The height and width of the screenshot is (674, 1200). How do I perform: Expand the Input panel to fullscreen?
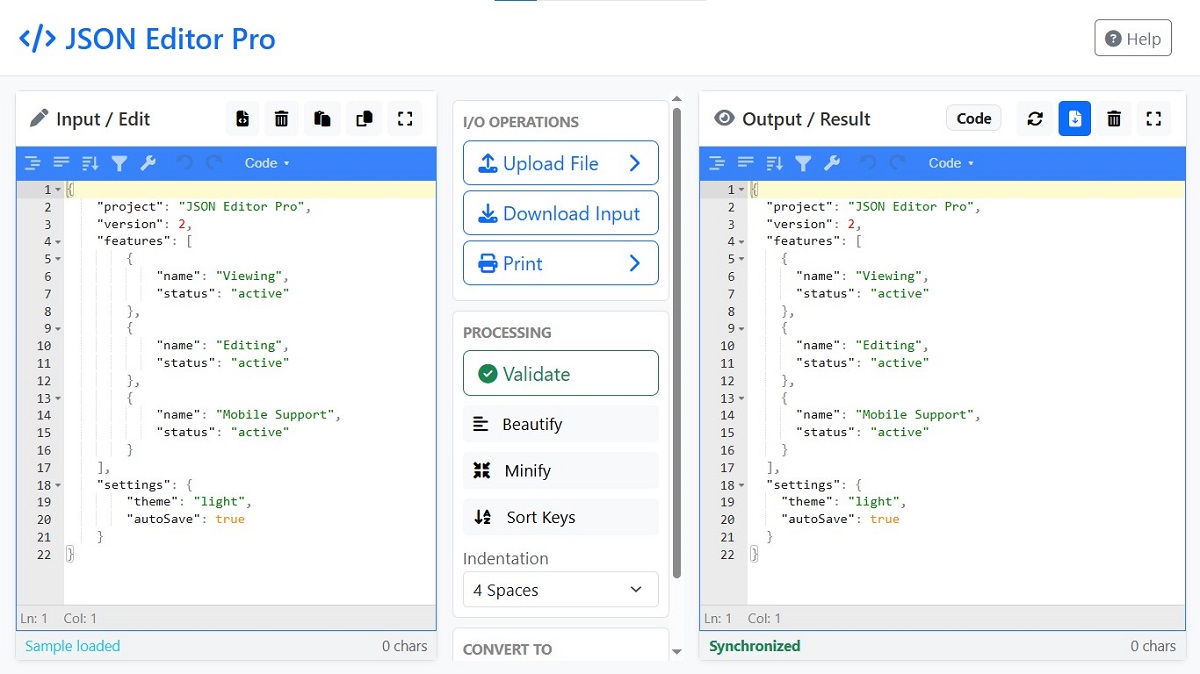(405, 118)
